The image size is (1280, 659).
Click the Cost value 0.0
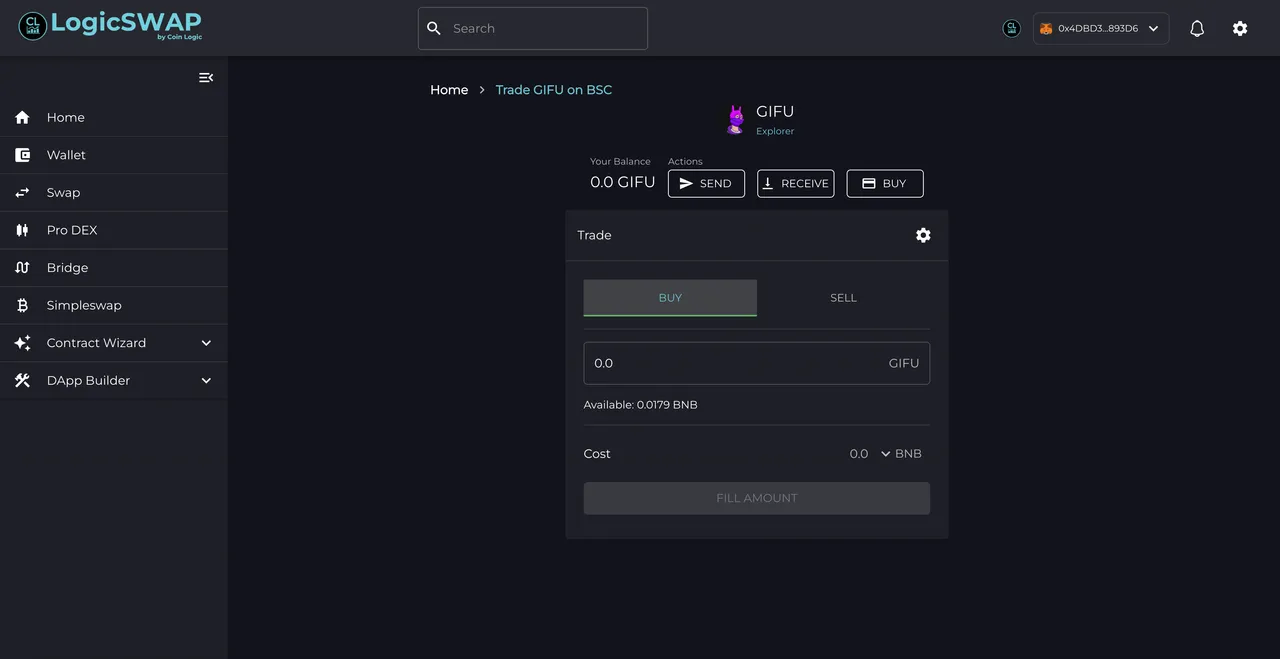click(x=859, y=454)
